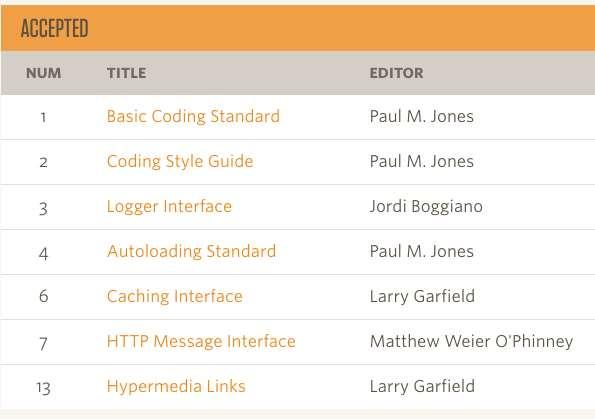The height and width of the screenshot is (419, 595).
Task: Click Paul M. Jones in Autoloading row
Action: pyautogui.click(x=422, y=251)
